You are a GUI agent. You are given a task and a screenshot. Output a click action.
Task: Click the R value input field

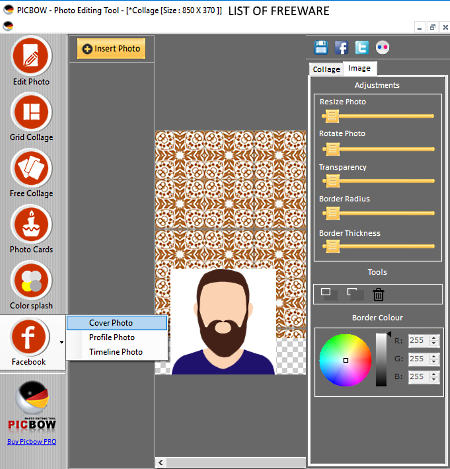419,340
